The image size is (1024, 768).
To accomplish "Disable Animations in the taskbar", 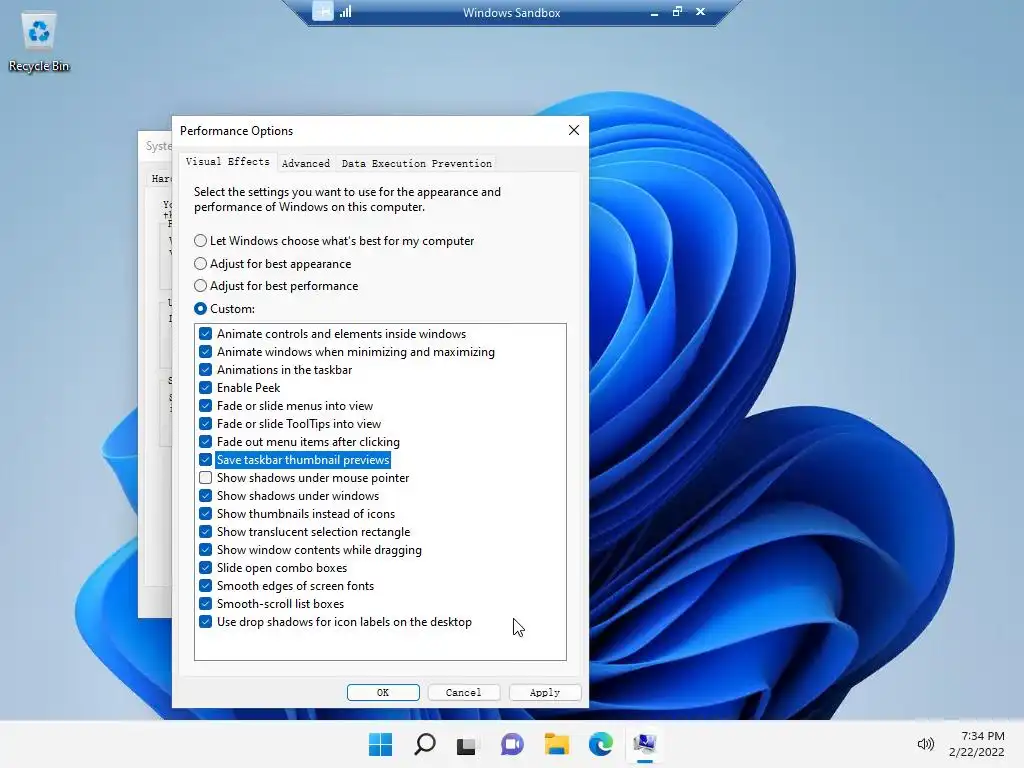I will pyautogui.click(x=205, y=370).
